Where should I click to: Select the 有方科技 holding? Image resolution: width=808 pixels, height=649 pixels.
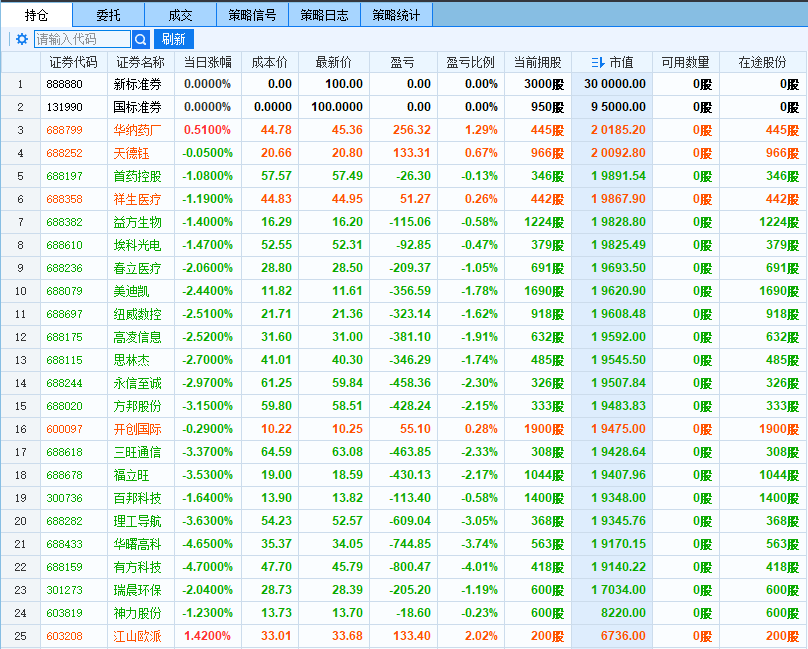[138, 567]
